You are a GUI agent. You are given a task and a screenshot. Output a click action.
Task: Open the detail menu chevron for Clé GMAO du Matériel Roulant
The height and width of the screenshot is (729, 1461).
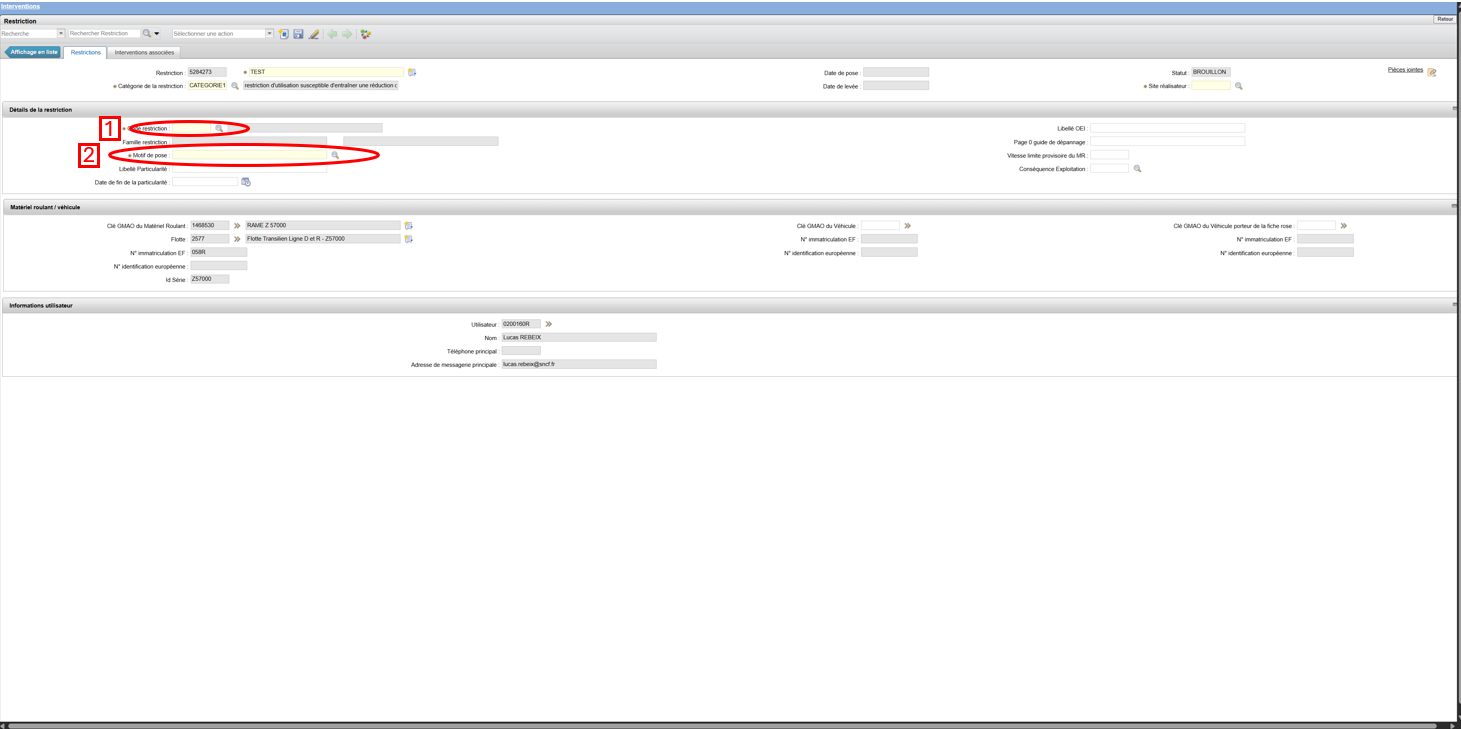[x=238, y=226]
